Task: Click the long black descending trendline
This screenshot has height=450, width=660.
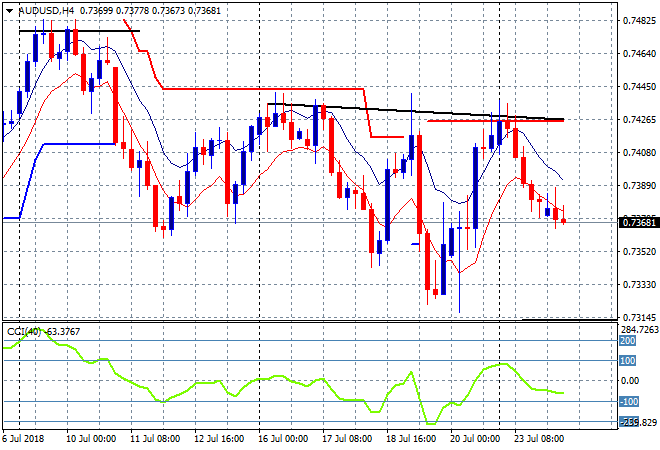Action: coord(415,111)
